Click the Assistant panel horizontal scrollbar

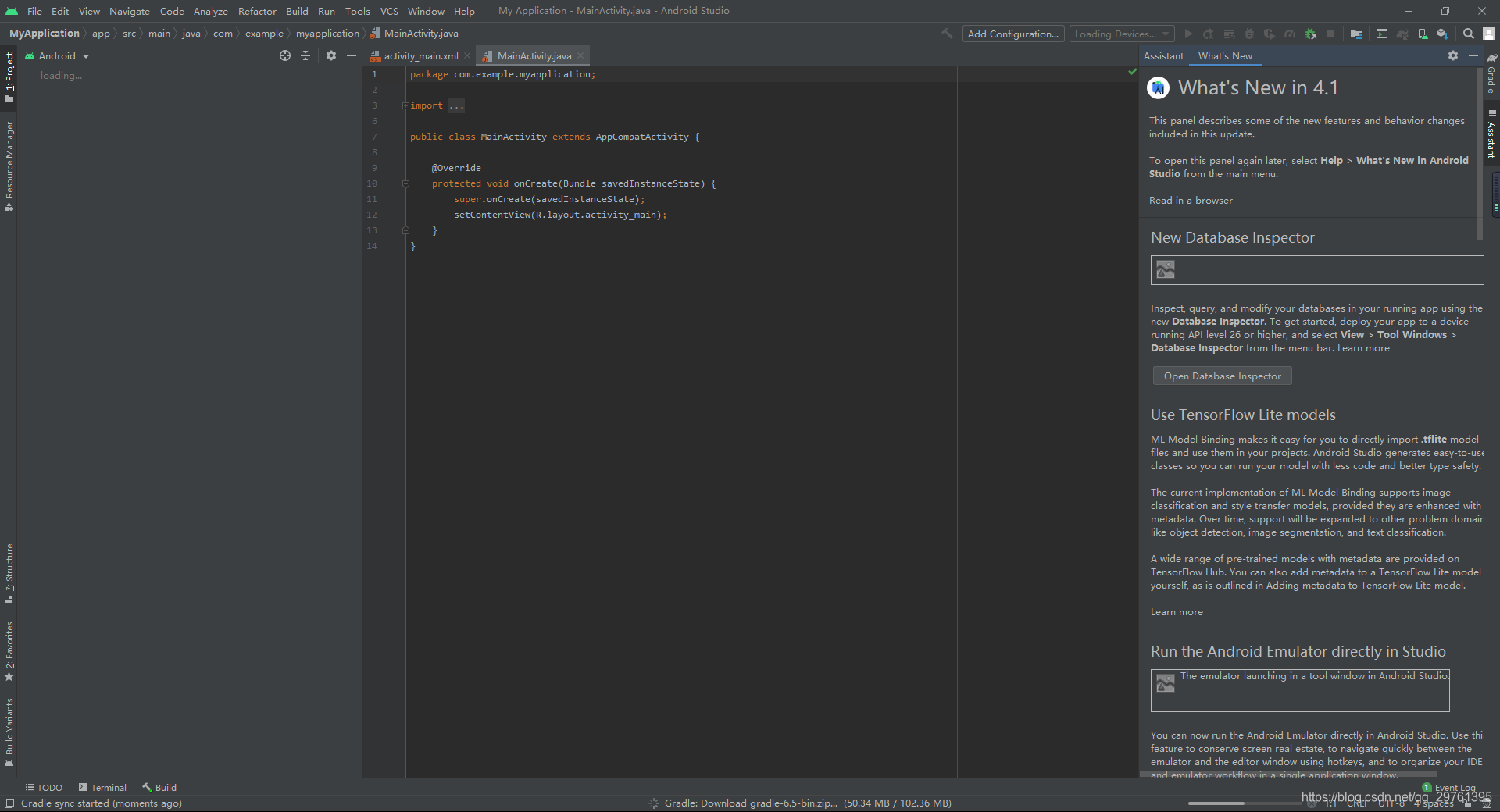tap(1288, 775)
